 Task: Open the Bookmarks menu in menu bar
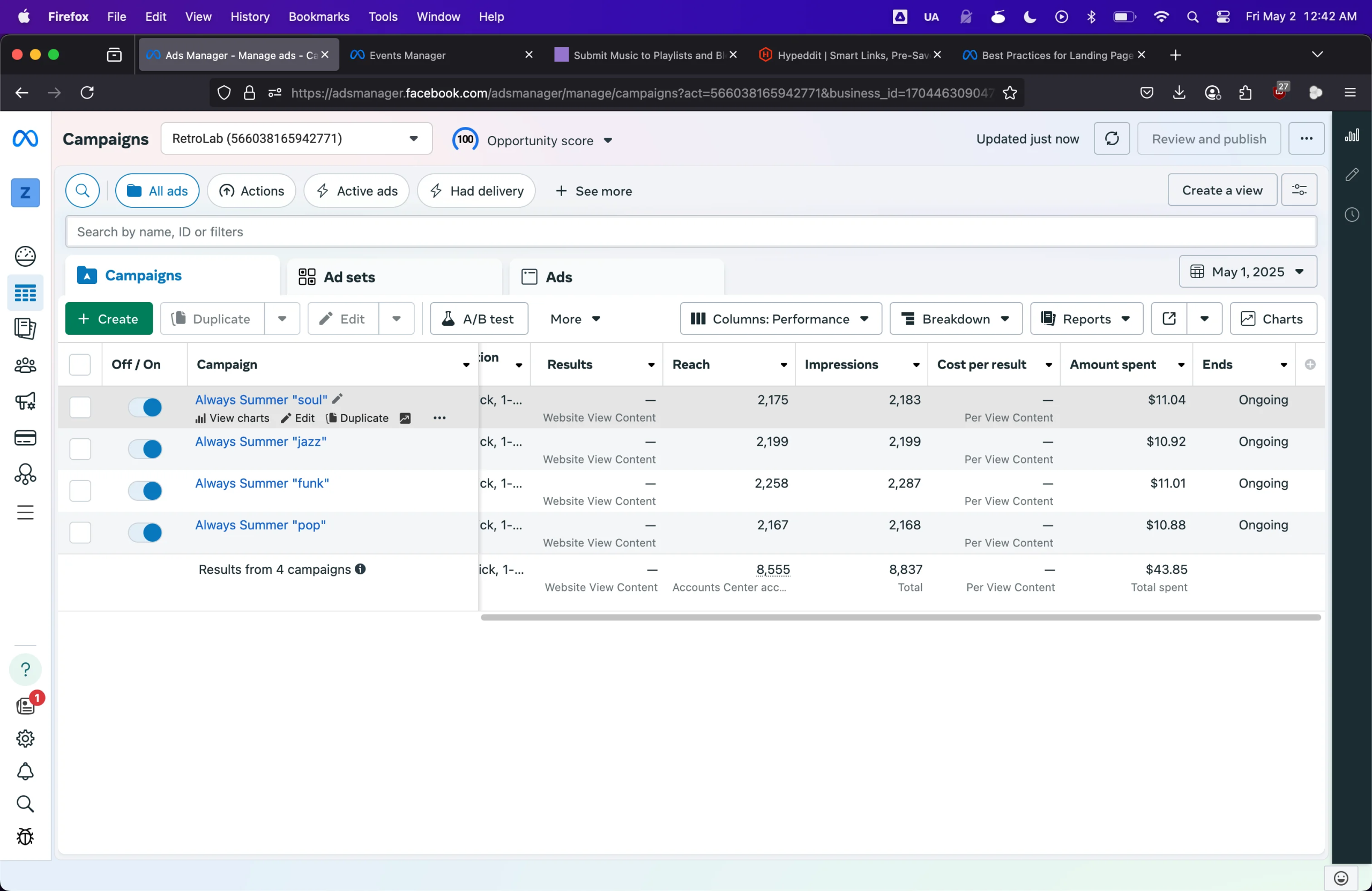tap(319, 17)
